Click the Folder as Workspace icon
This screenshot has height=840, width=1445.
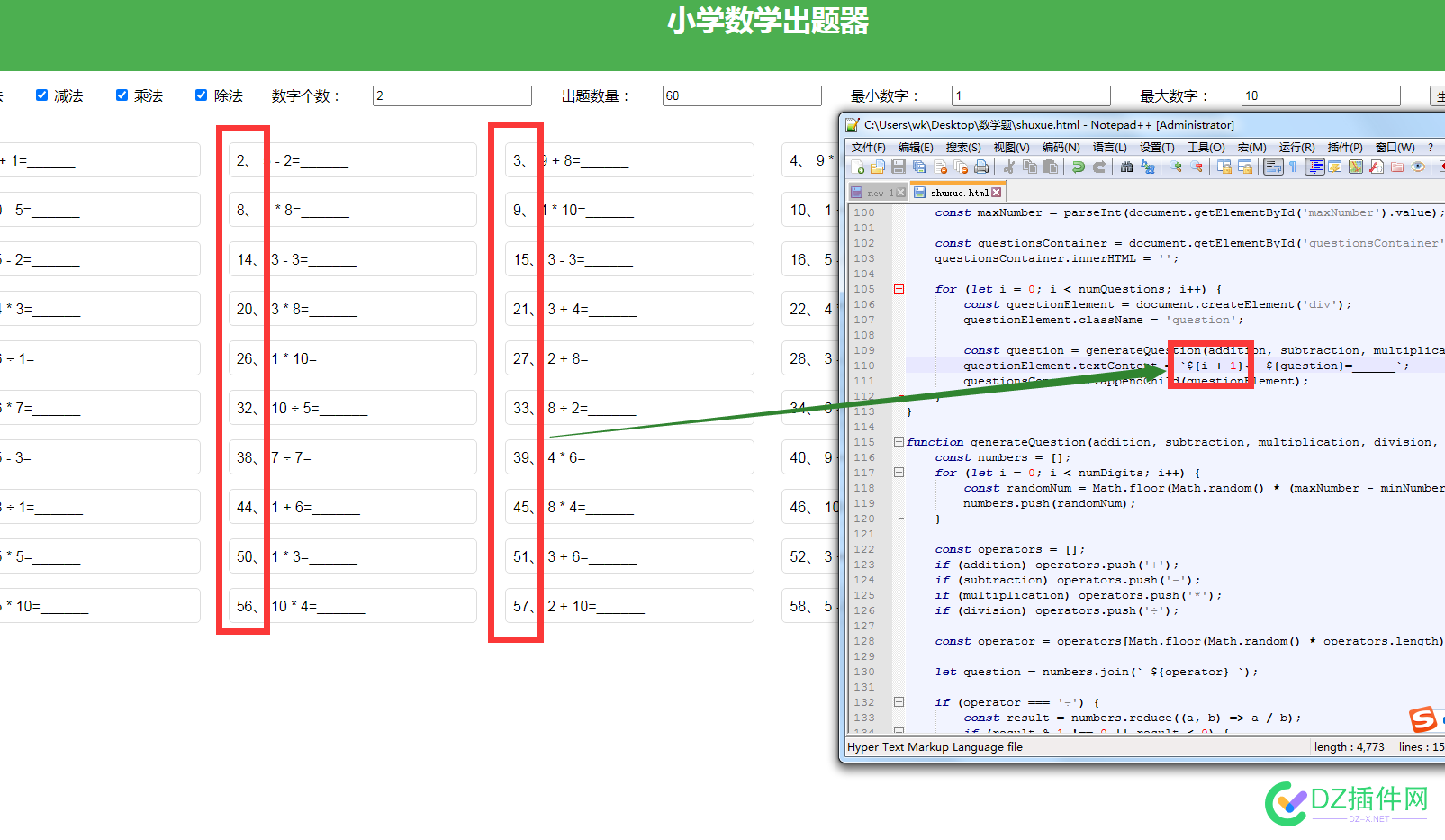coord(1397,167)
